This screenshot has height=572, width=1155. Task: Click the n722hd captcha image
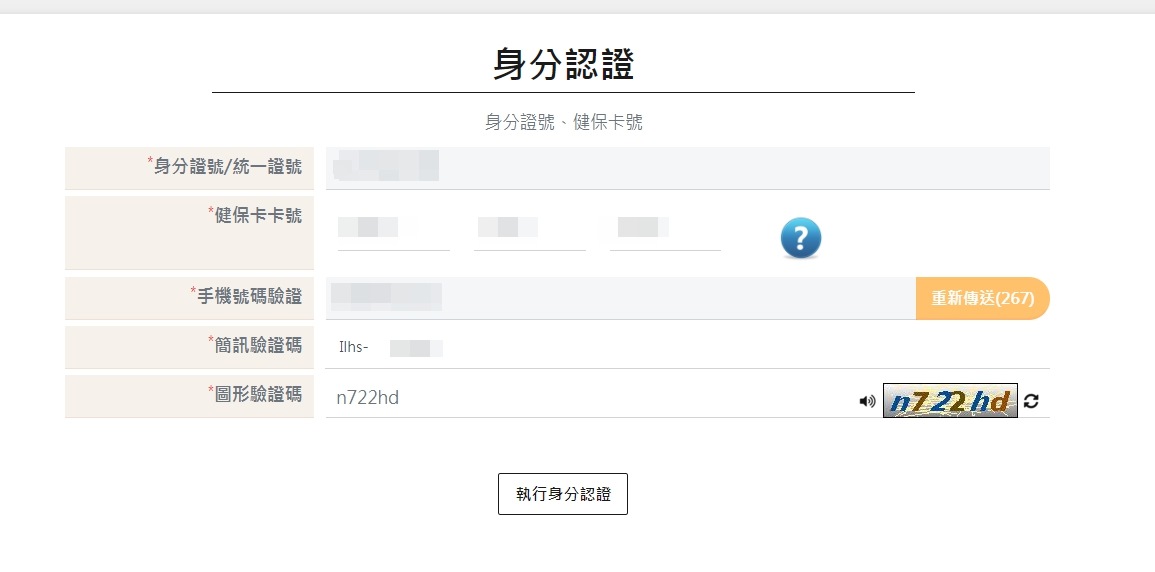pos(949,401)
